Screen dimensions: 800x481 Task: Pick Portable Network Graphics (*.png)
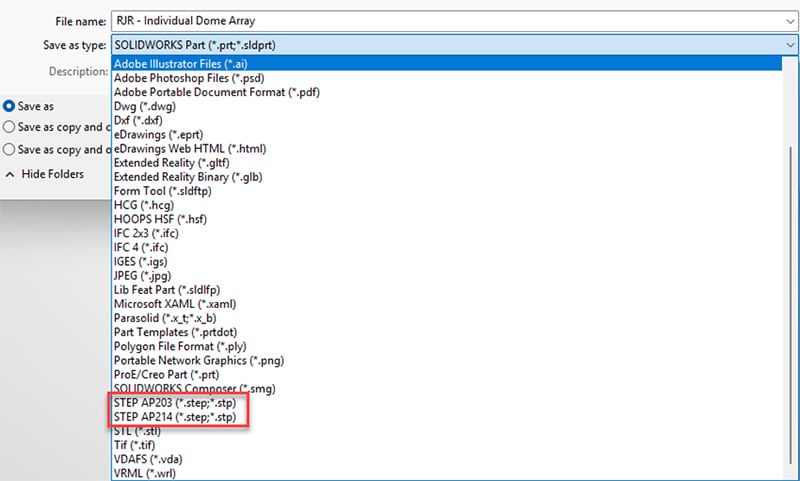[x=446, y=360]
